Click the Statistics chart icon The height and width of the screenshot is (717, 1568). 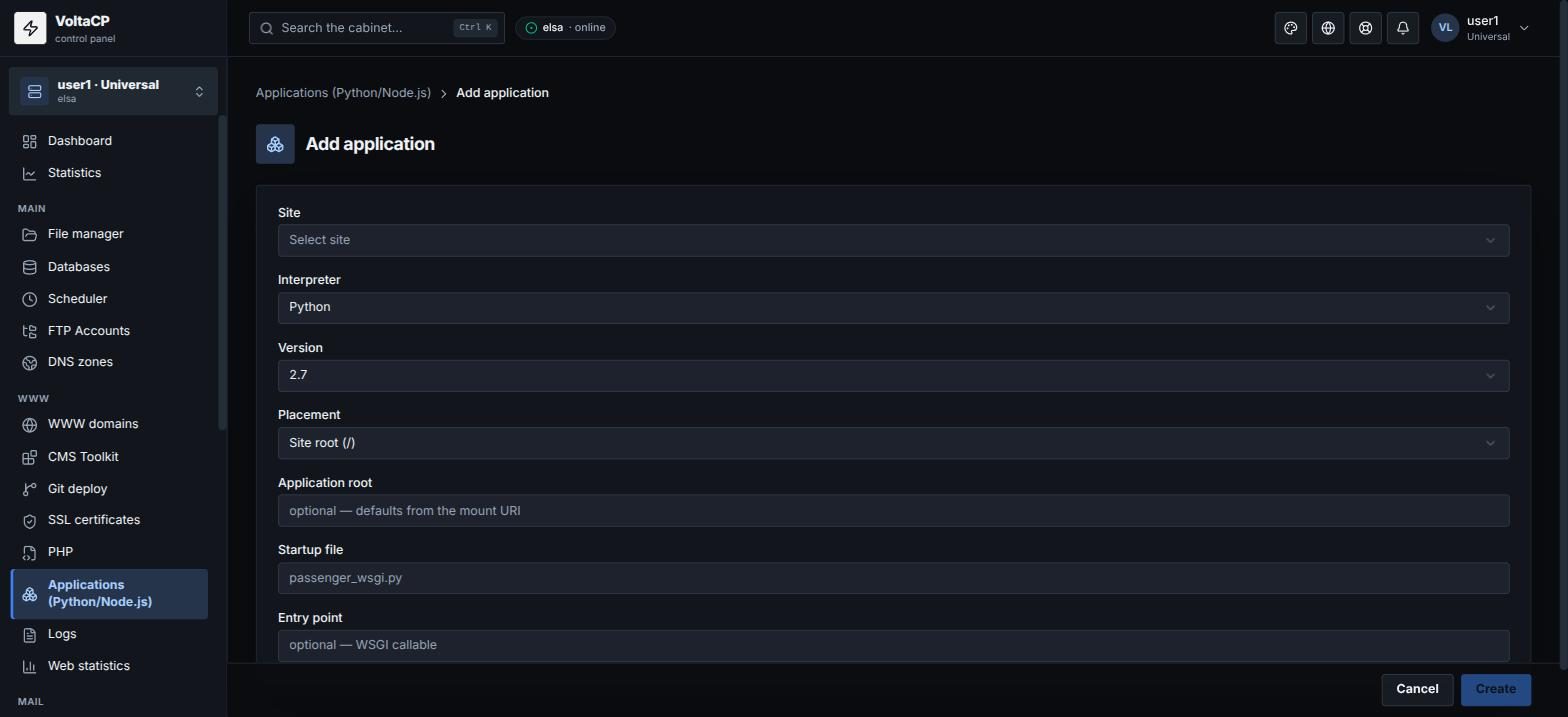30,173
